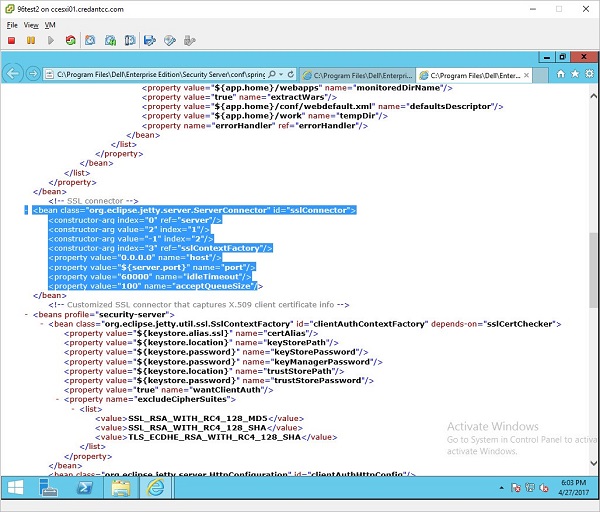Click the browser back arrow
This screenshot has height=512, width=600.
point(14,74)
